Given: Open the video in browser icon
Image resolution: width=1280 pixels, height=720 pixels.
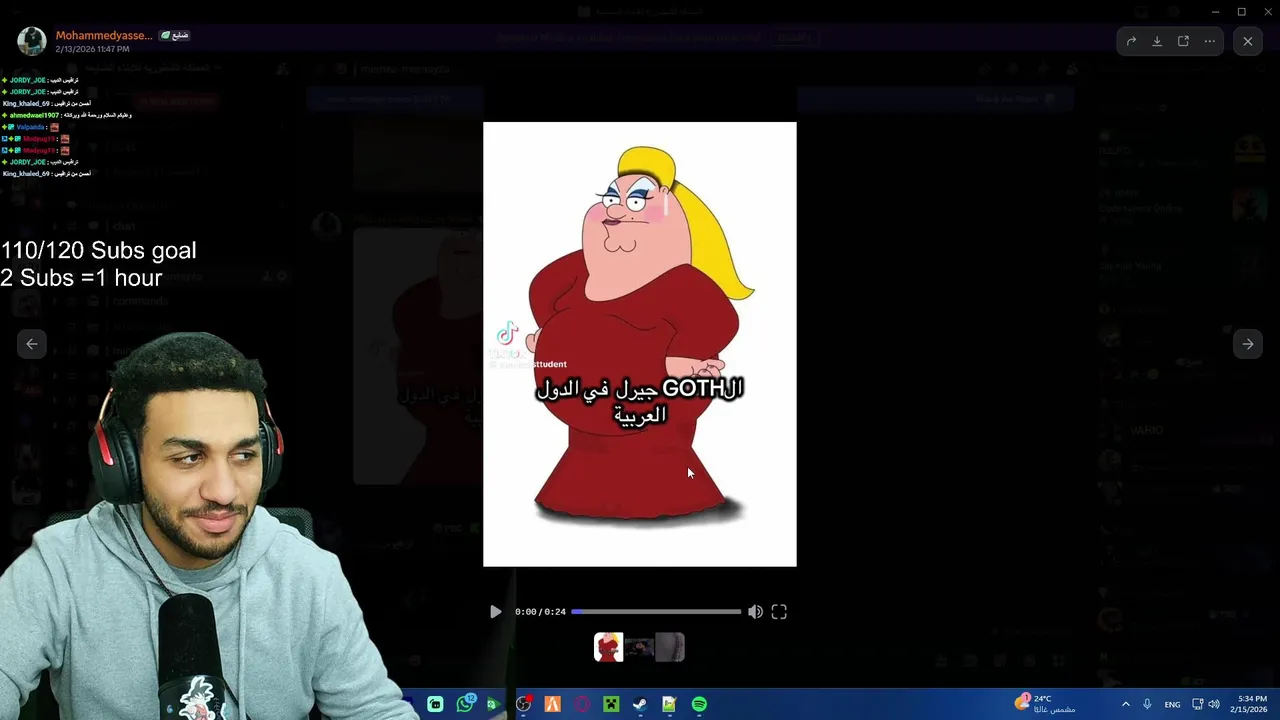Looking at the screenshot, I should [1183, 41].
